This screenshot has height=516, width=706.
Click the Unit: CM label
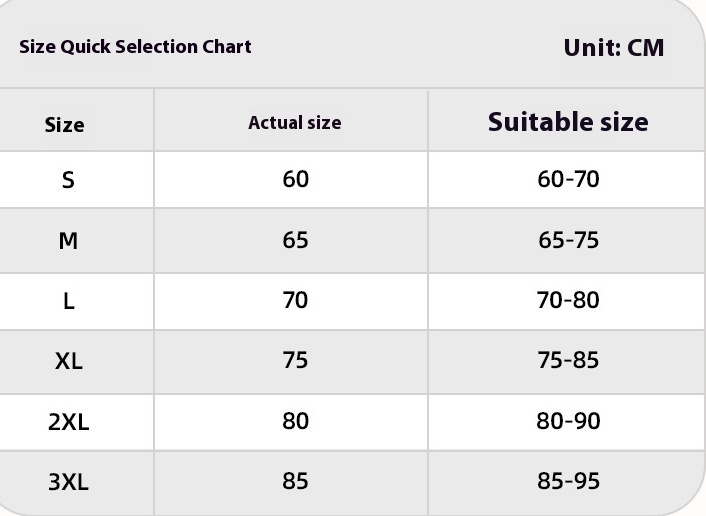614,48
